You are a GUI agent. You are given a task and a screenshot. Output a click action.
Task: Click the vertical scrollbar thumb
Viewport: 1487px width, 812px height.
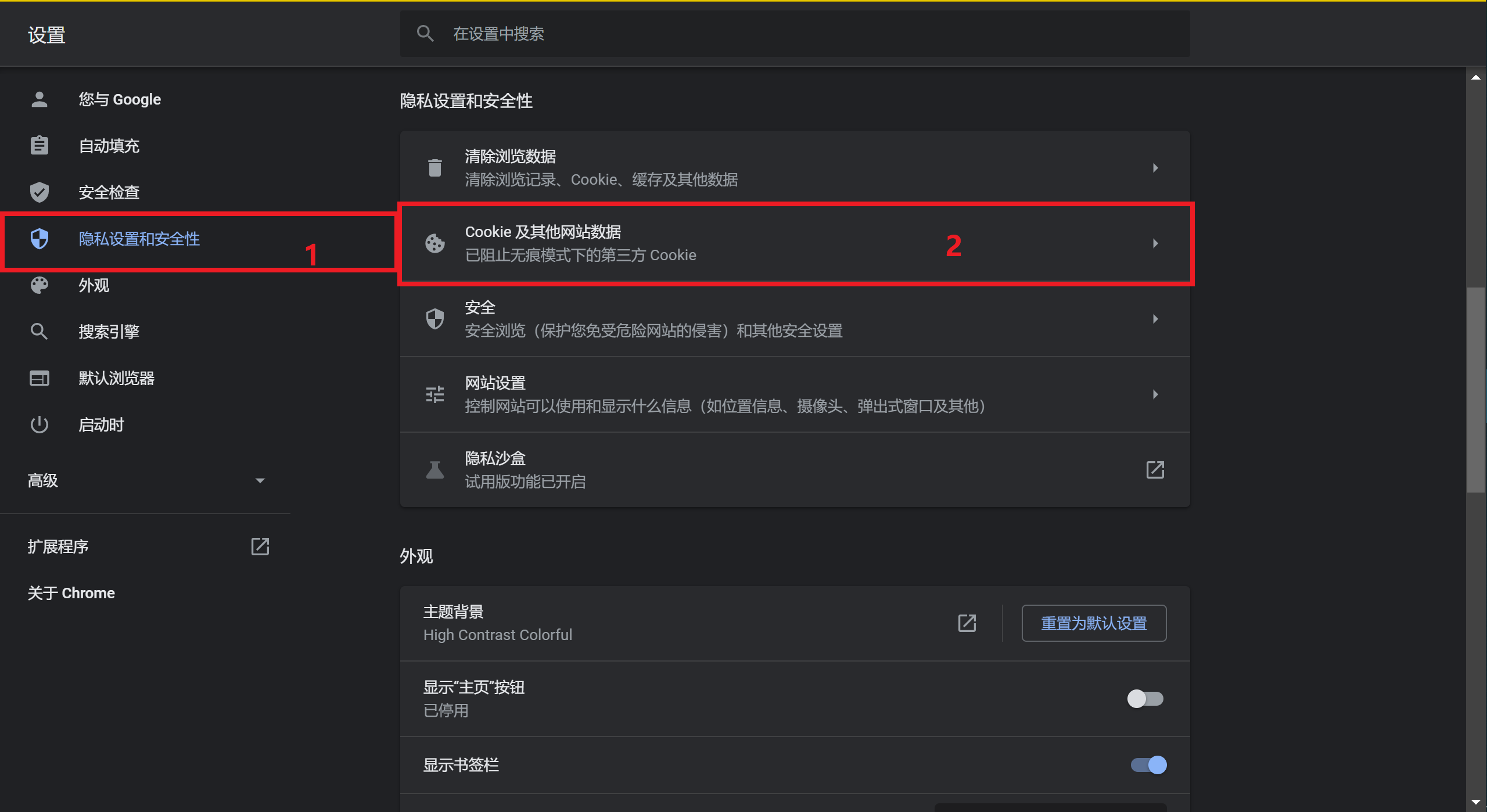pos(1476,390)
